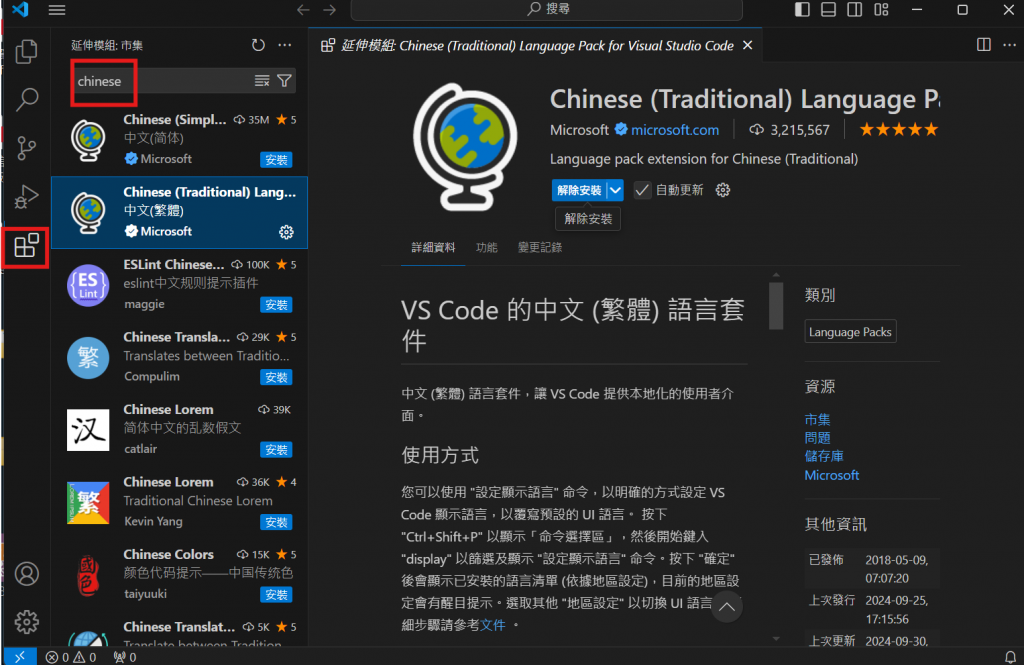The width and height of the screenshot is (1024, 665).
Task: Toggle the primary sidebar layout icon
Action: 802,9
